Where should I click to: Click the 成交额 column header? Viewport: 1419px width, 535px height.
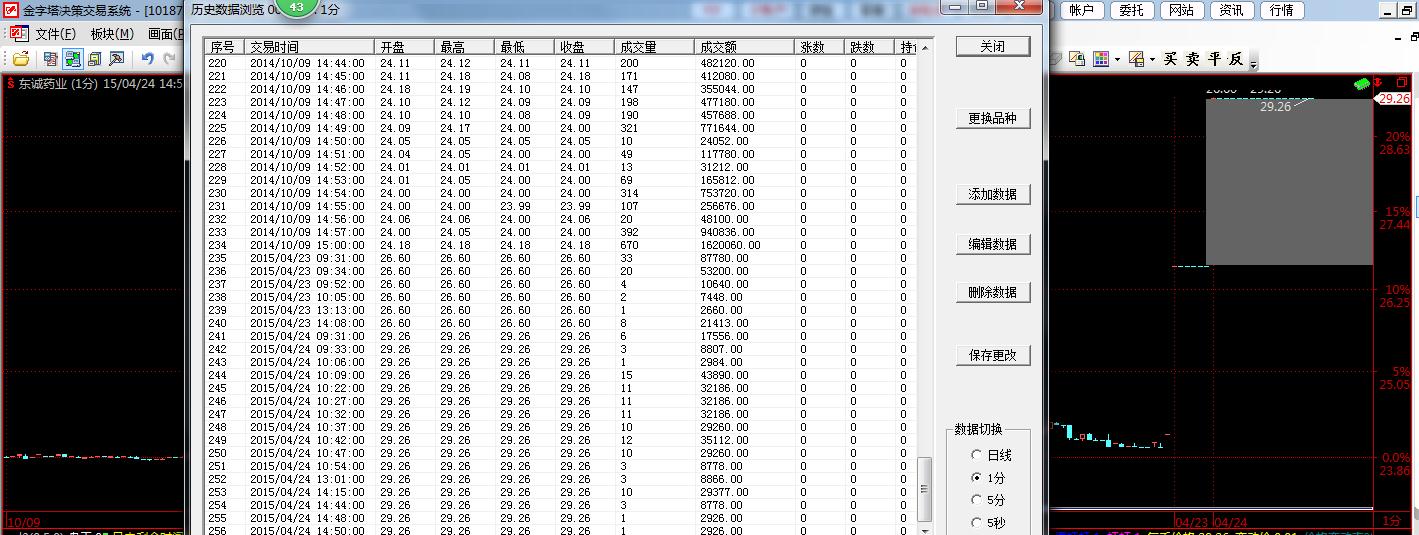tap(744, 47)
